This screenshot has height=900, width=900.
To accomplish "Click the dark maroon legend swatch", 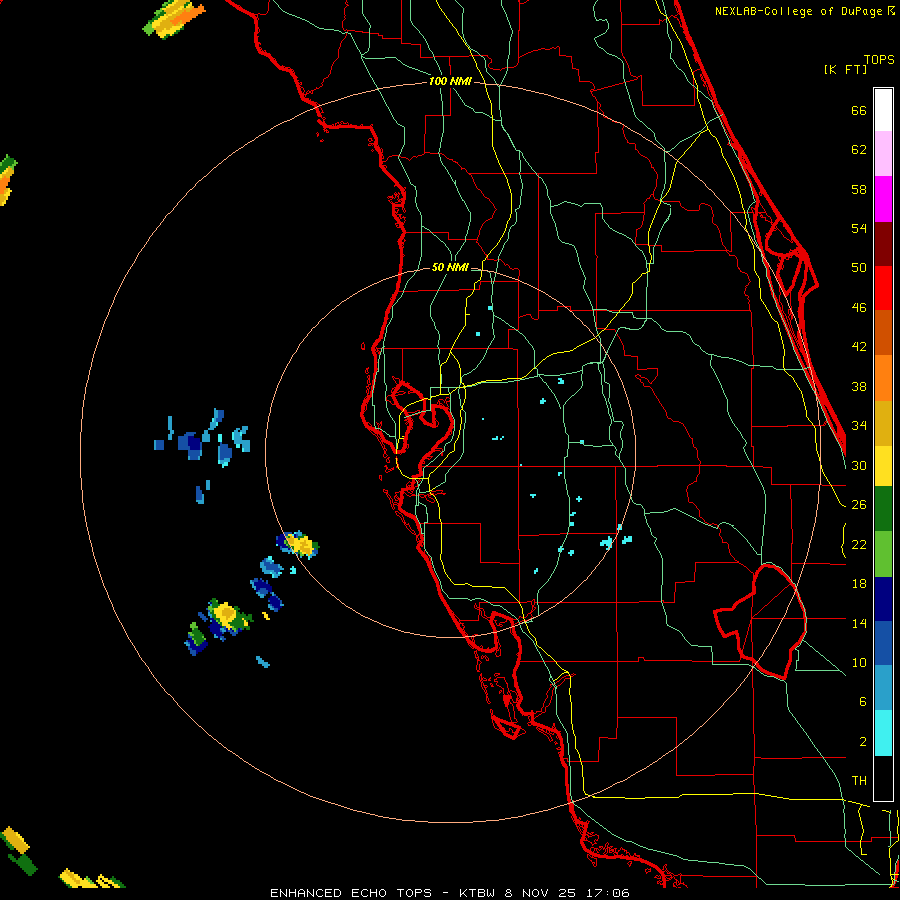I will point(883,244).
